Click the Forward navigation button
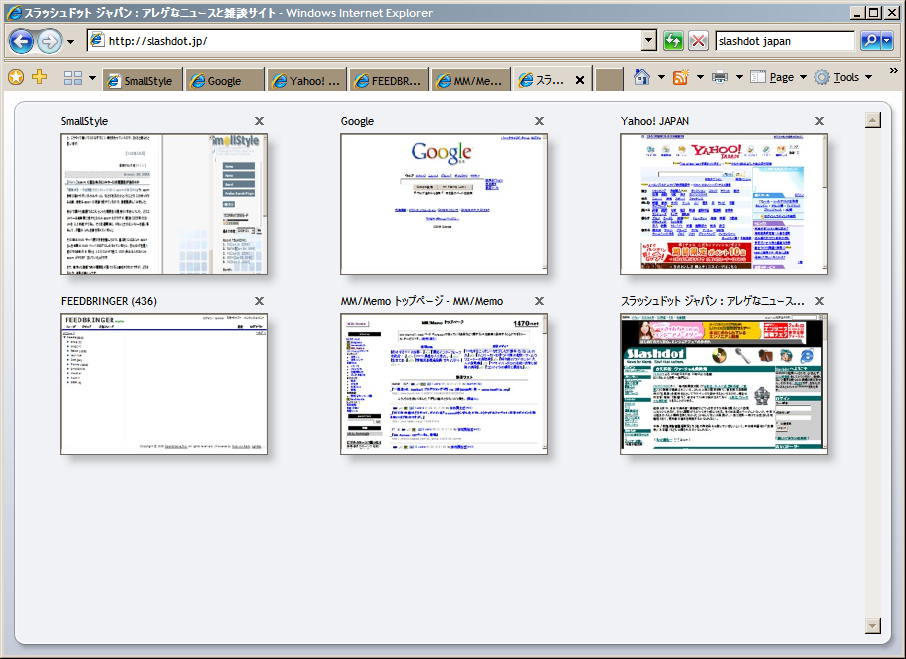906x659 pixels. 49,41
